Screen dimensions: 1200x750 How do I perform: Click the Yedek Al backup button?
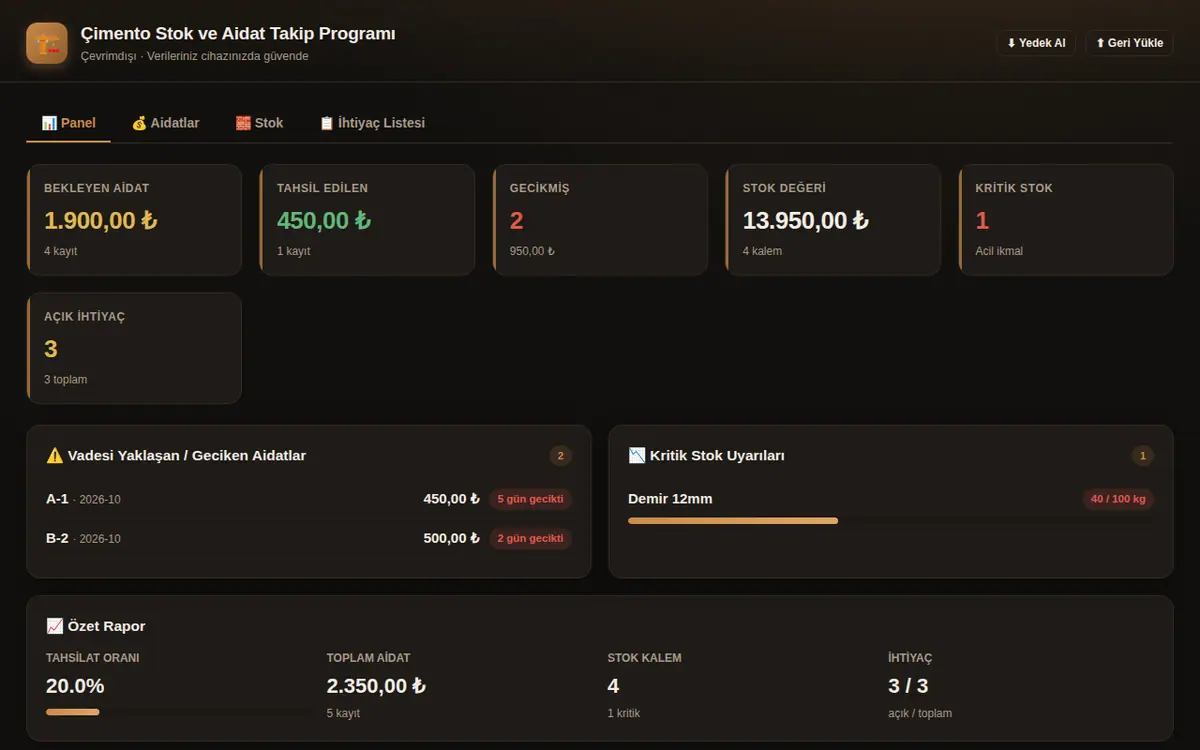pos(1036,43)
